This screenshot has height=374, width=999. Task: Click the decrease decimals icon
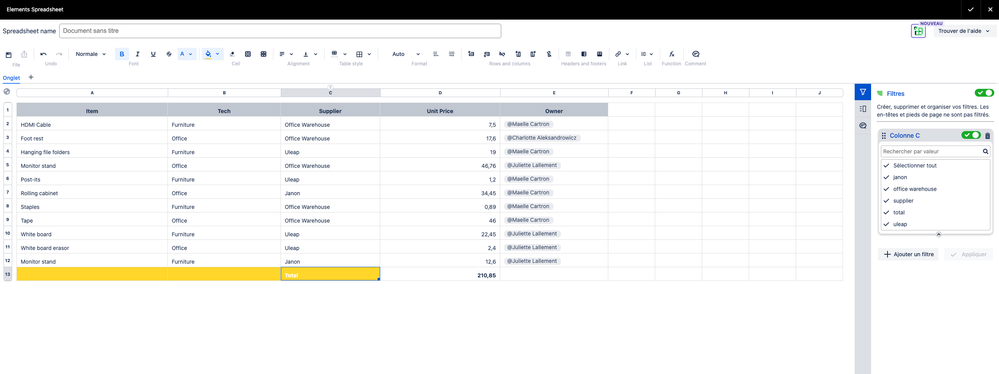tap(436, 54)
